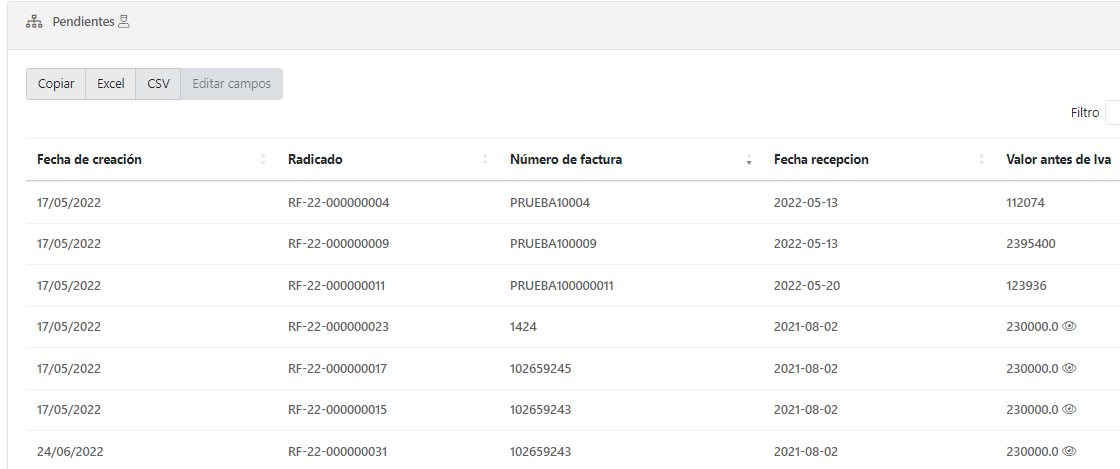View value details for radicado RF-22-000000017
This screenshot has width=1120, height=469.
pyautogui.click(x=1069, y=368)
